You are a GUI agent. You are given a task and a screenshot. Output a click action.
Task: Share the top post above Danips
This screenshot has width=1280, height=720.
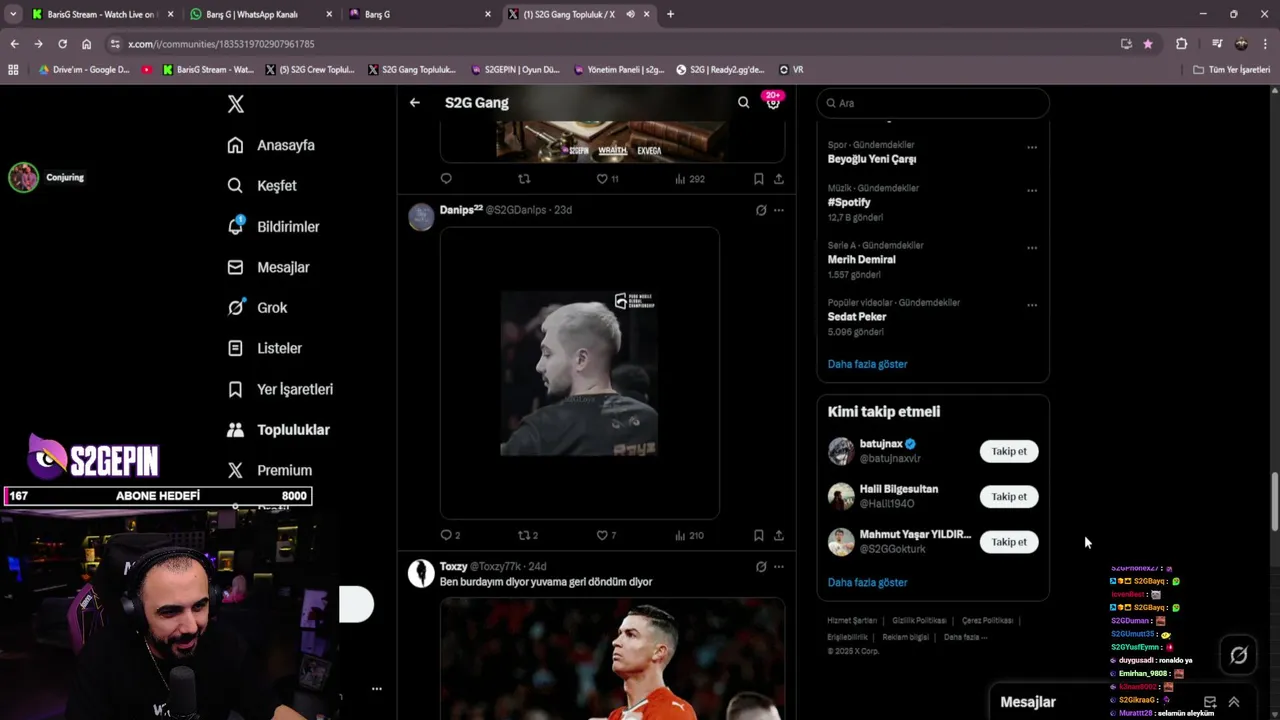779,179
